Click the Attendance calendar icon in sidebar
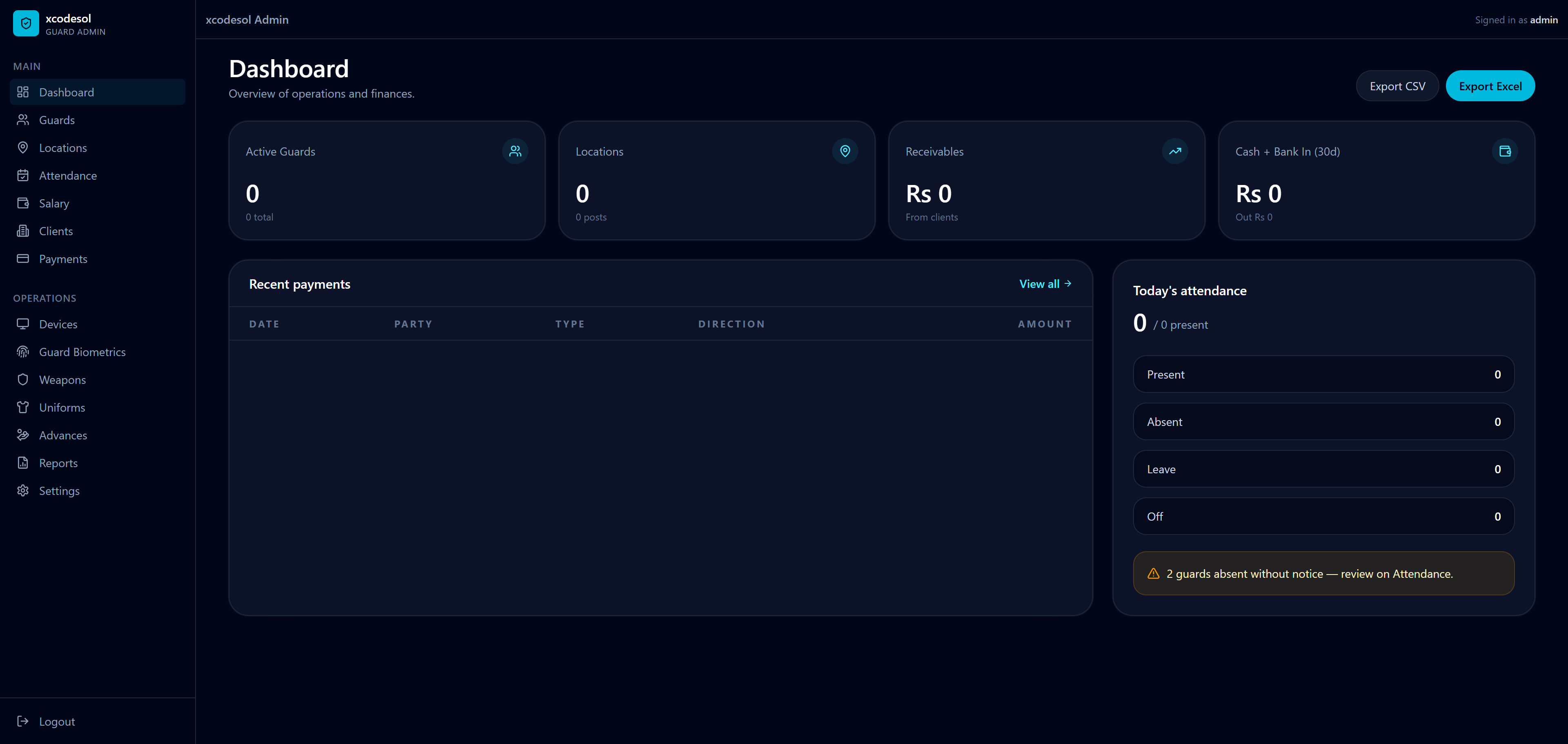Viewport: 1568px width, 744px height. pyautogui.click(x=23, y=175)
